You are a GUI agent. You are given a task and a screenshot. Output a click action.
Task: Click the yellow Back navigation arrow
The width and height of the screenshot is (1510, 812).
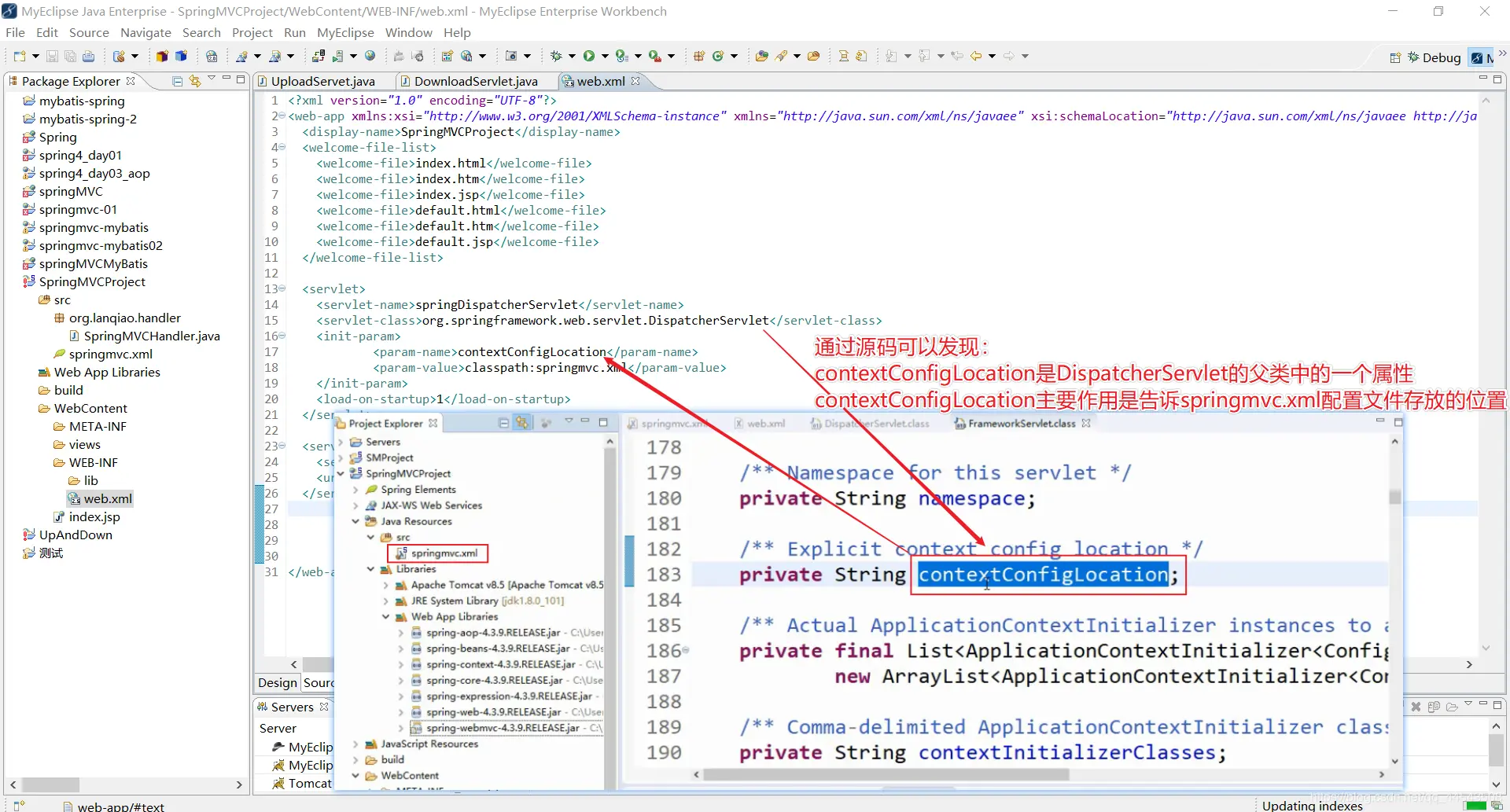[x=976, y=56]
